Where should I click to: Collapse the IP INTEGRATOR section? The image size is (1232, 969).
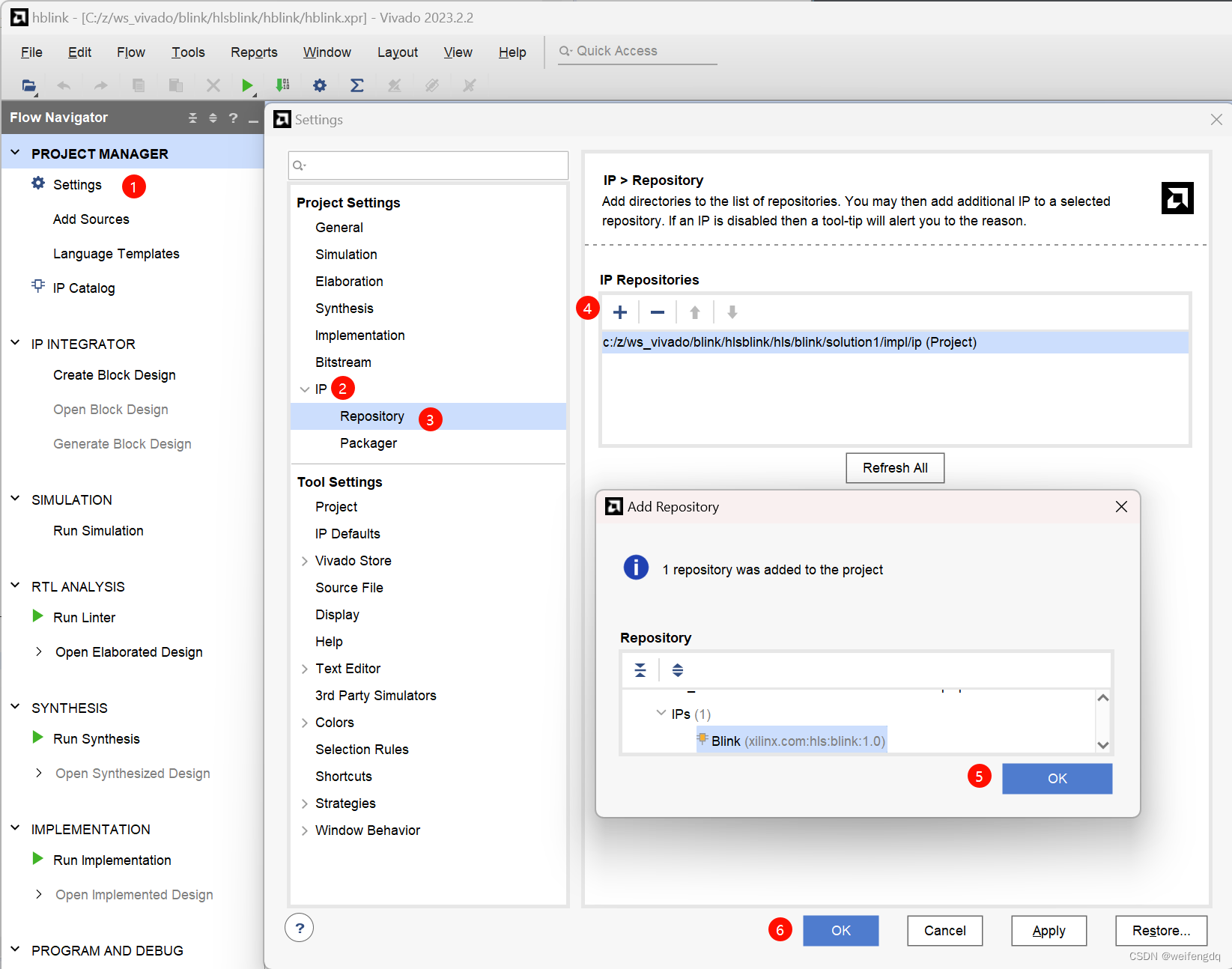click(x=15, y=342)
